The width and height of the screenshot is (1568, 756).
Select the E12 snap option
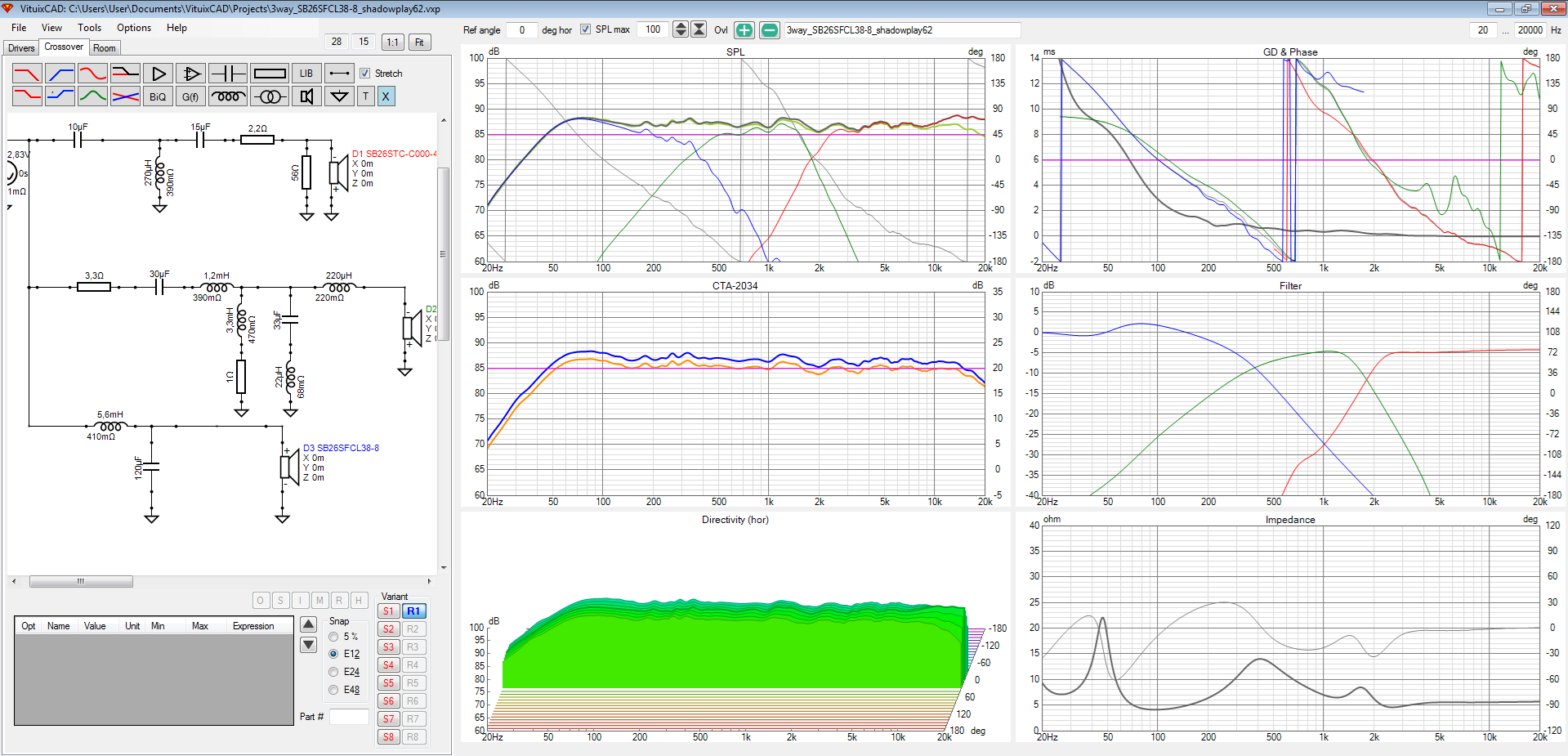[x=333, y=654]
